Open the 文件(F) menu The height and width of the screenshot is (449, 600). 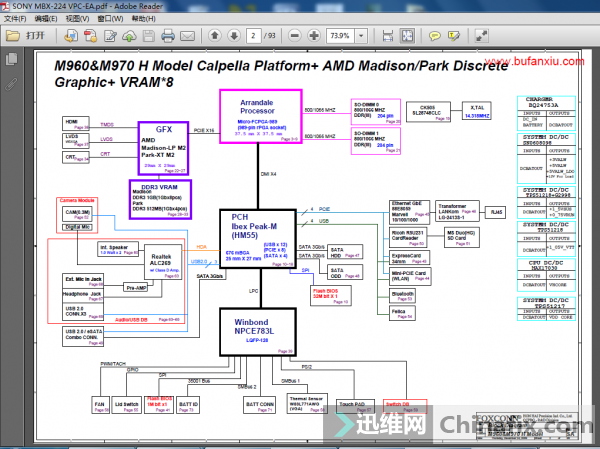click(x=15, y=19)
